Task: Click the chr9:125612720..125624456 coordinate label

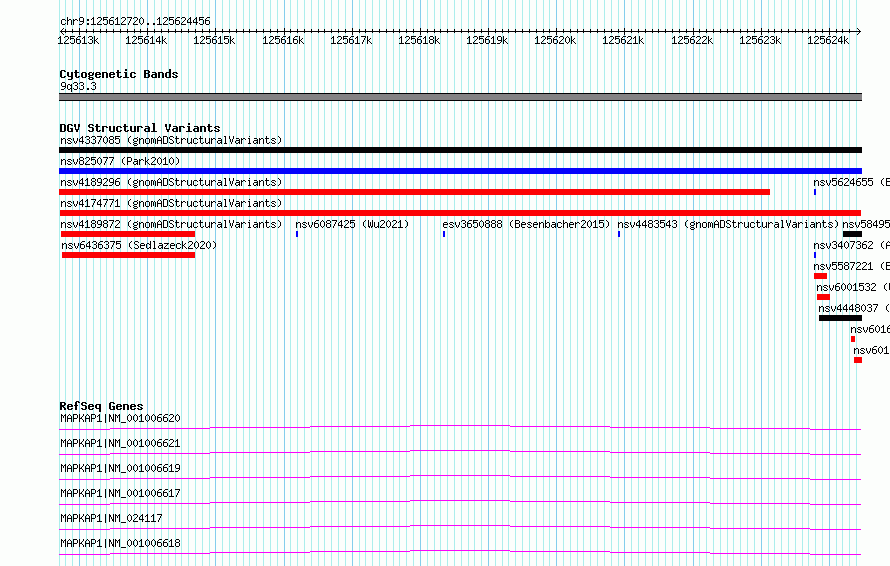Action: click(135, 21)
